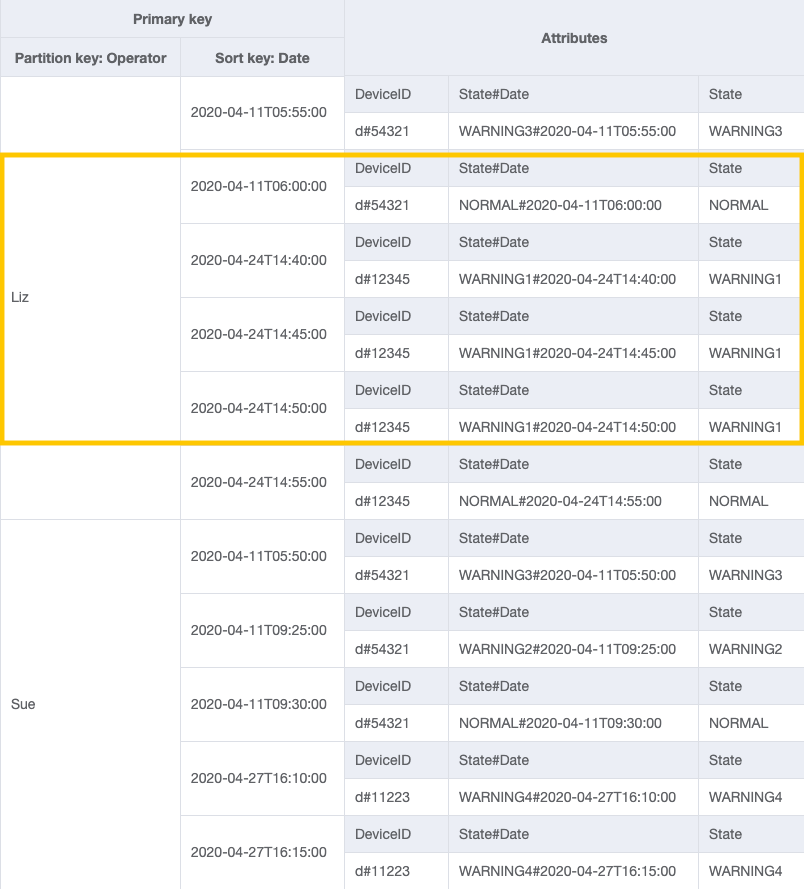This screenshot has width=804, height=889.
Task: Click the Attributes column header
Action: (x=573, y=38)
